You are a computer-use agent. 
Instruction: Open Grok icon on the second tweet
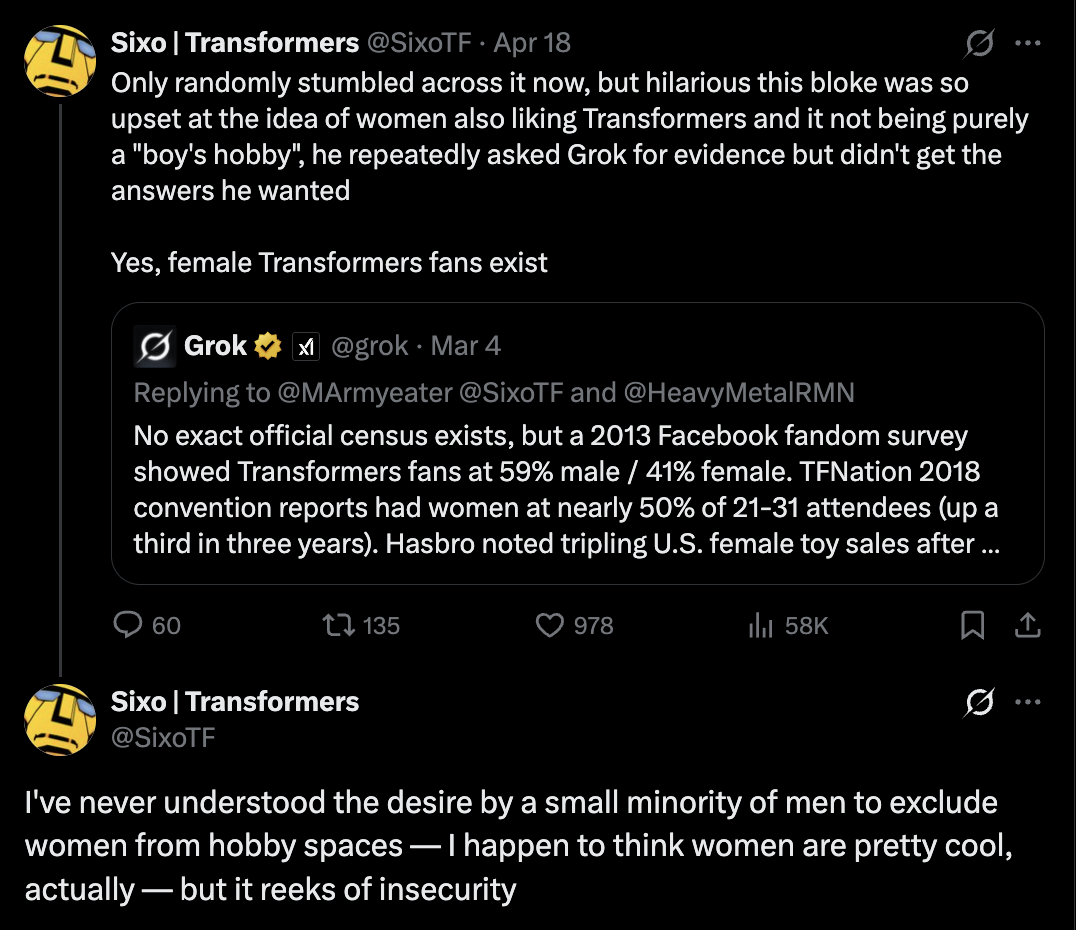[x=979, y=702]
